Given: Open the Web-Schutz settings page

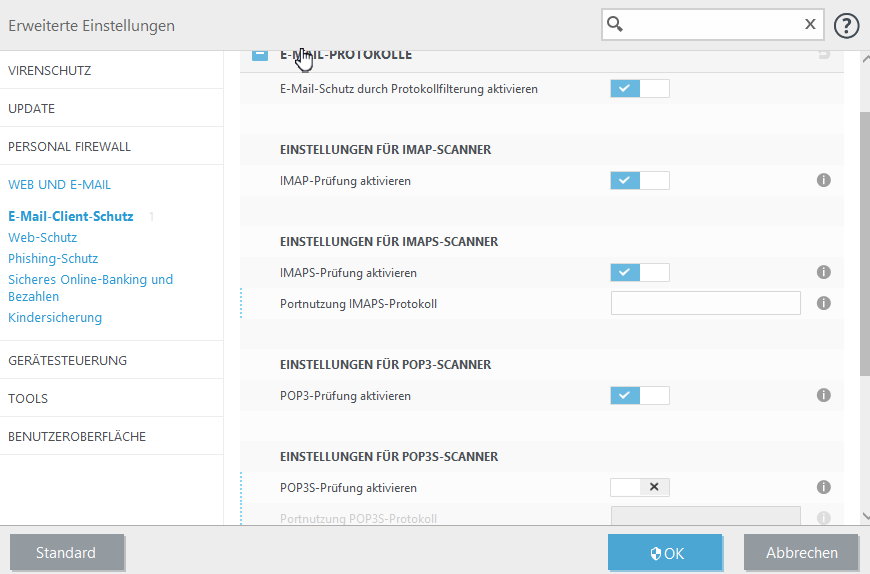Looking at the screenshot, I should pos(42,238).
